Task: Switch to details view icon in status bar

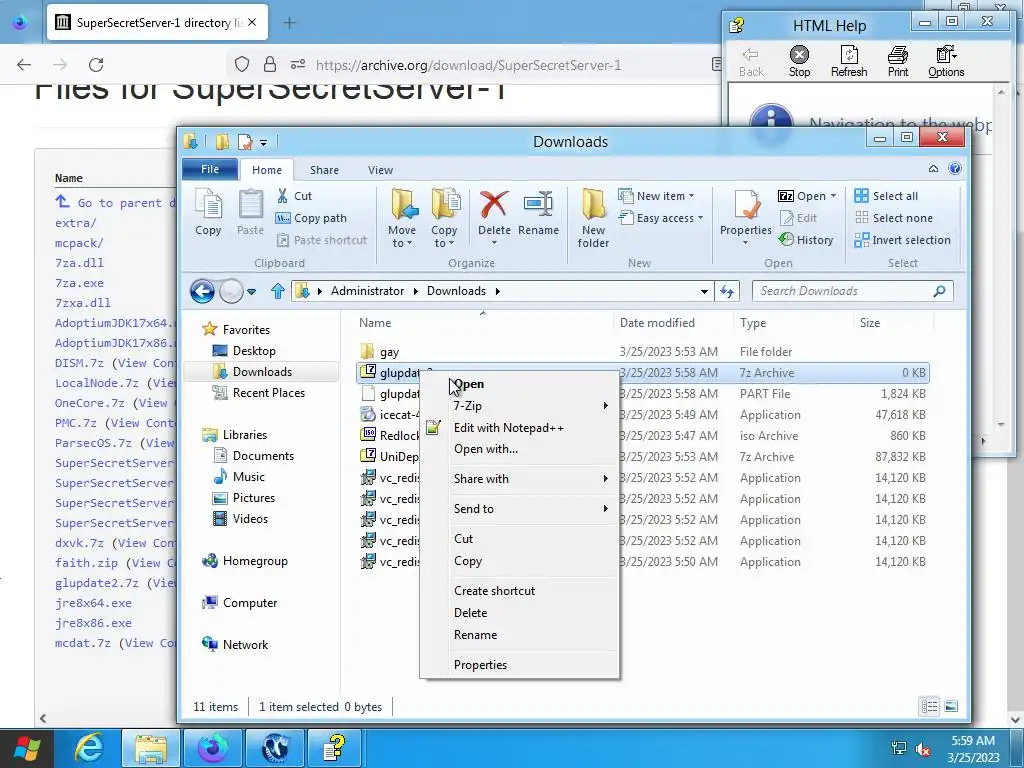Action: point(929,707)
